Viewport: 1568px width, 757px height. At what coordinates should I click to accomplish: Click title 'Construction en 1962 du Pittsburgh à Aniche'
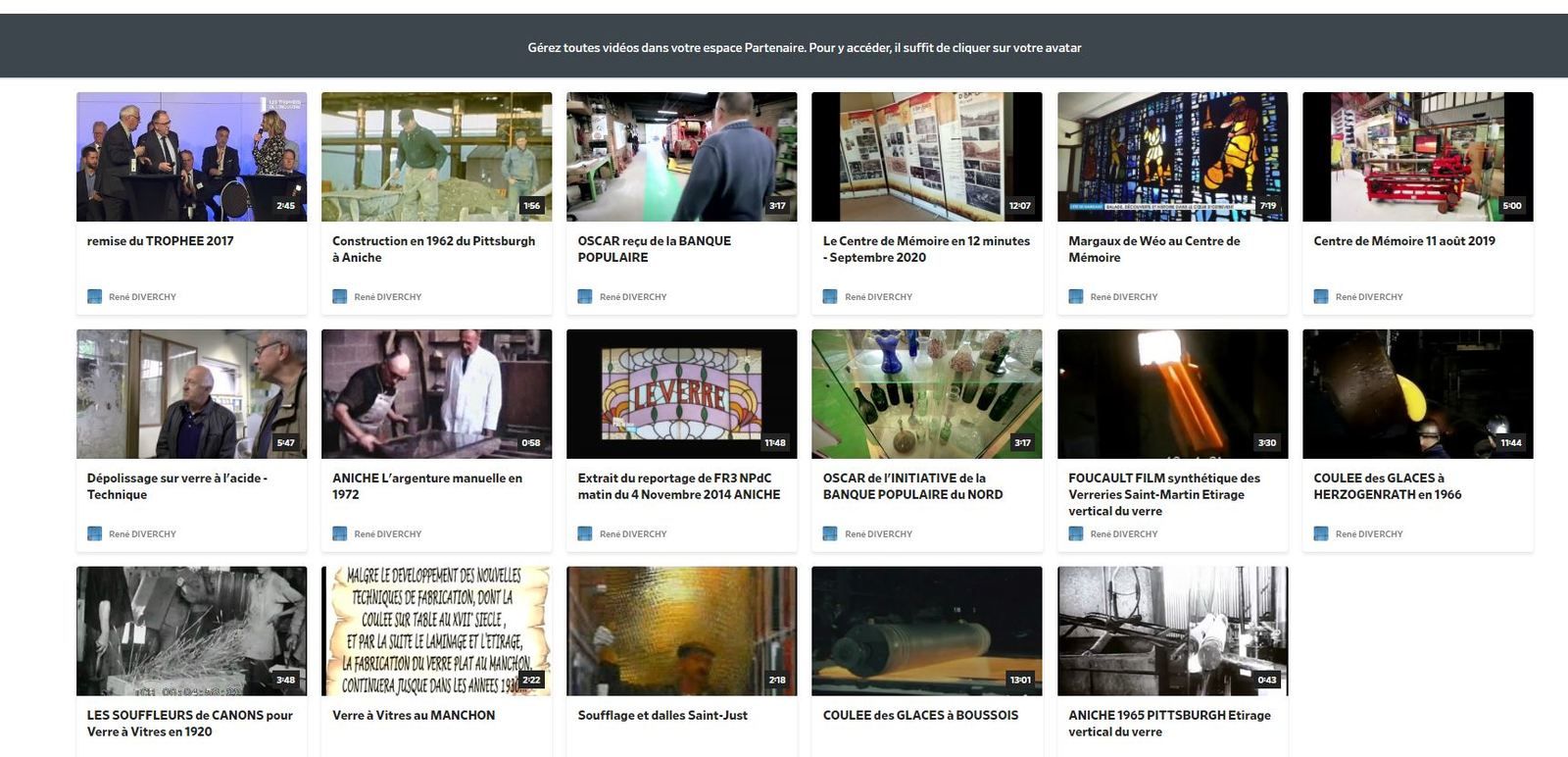433,249
